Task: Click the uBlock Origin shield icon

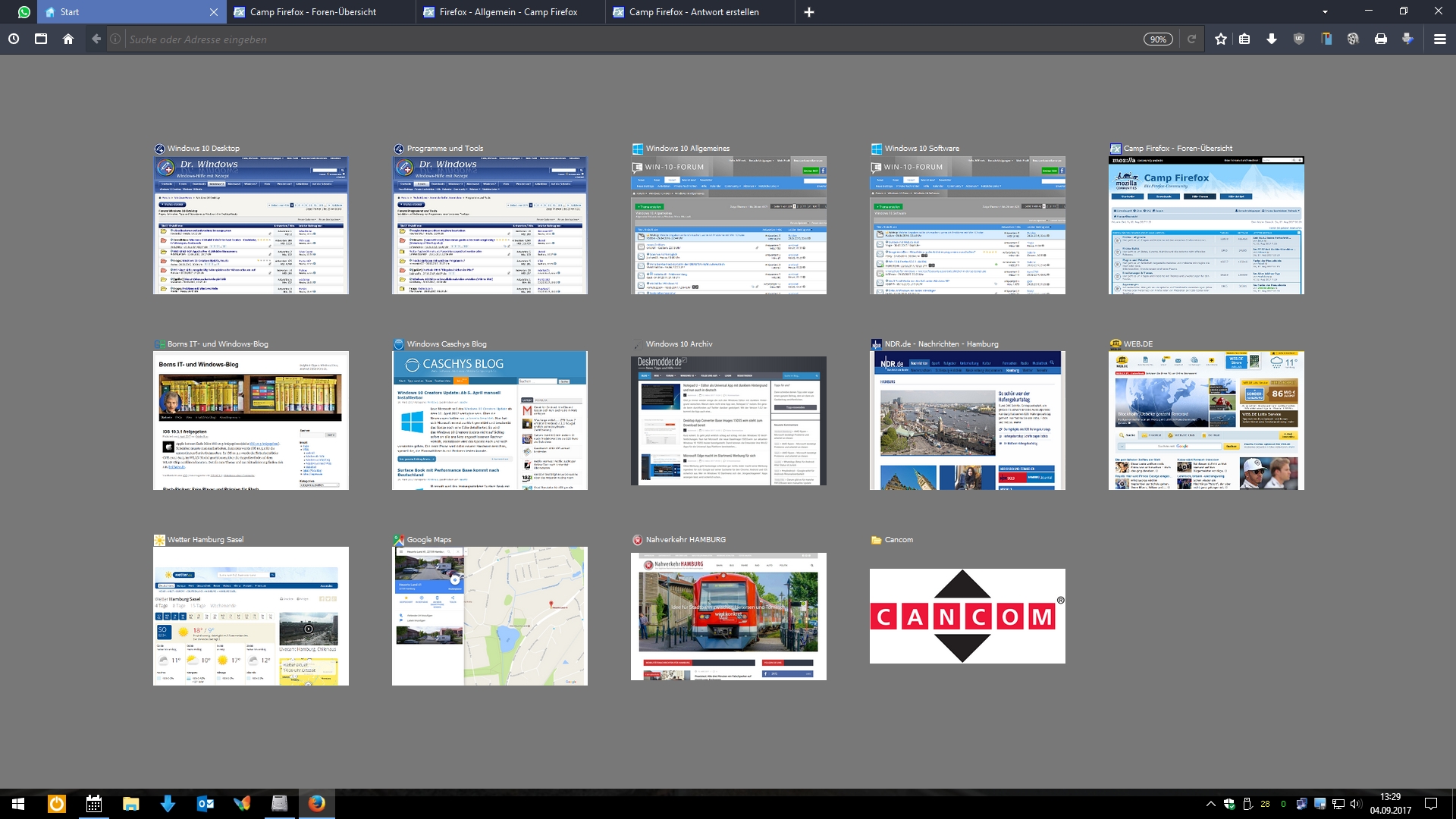Action: (1299, 39)
